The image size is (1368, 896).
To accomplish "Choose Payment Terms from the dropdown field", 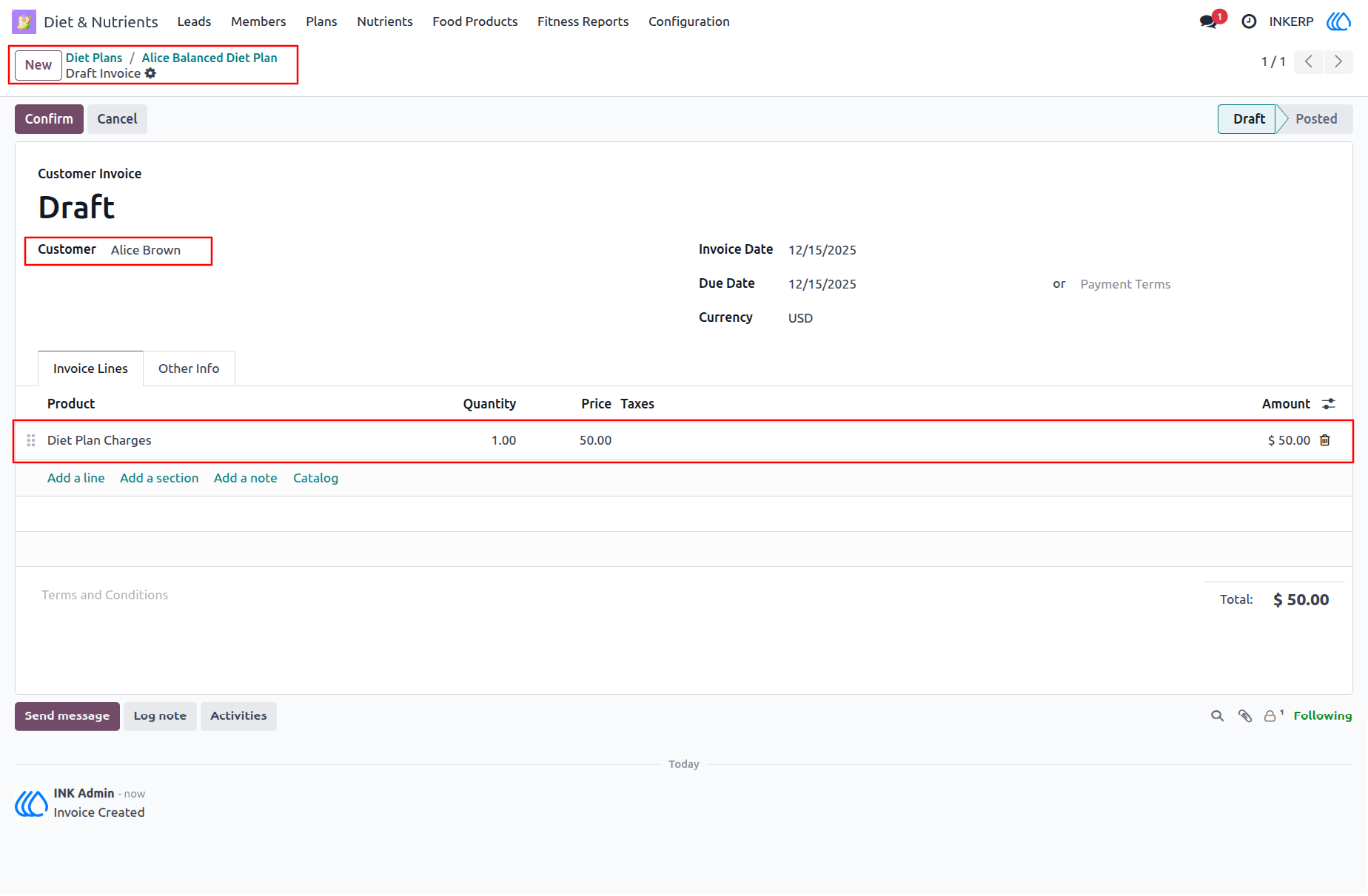I will 1125,284.
